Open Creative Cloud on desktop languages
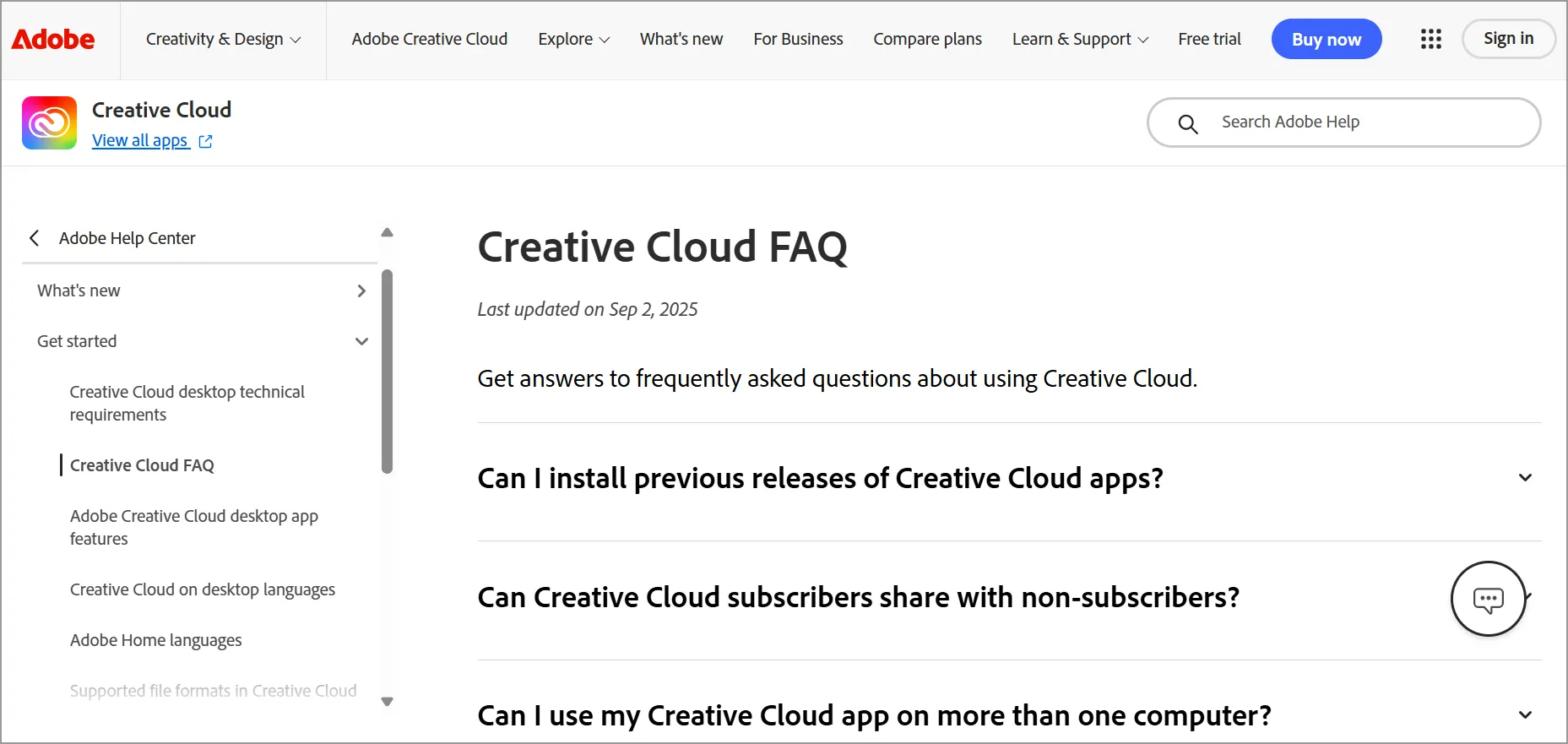The image size is (1568, 744). 203,589
